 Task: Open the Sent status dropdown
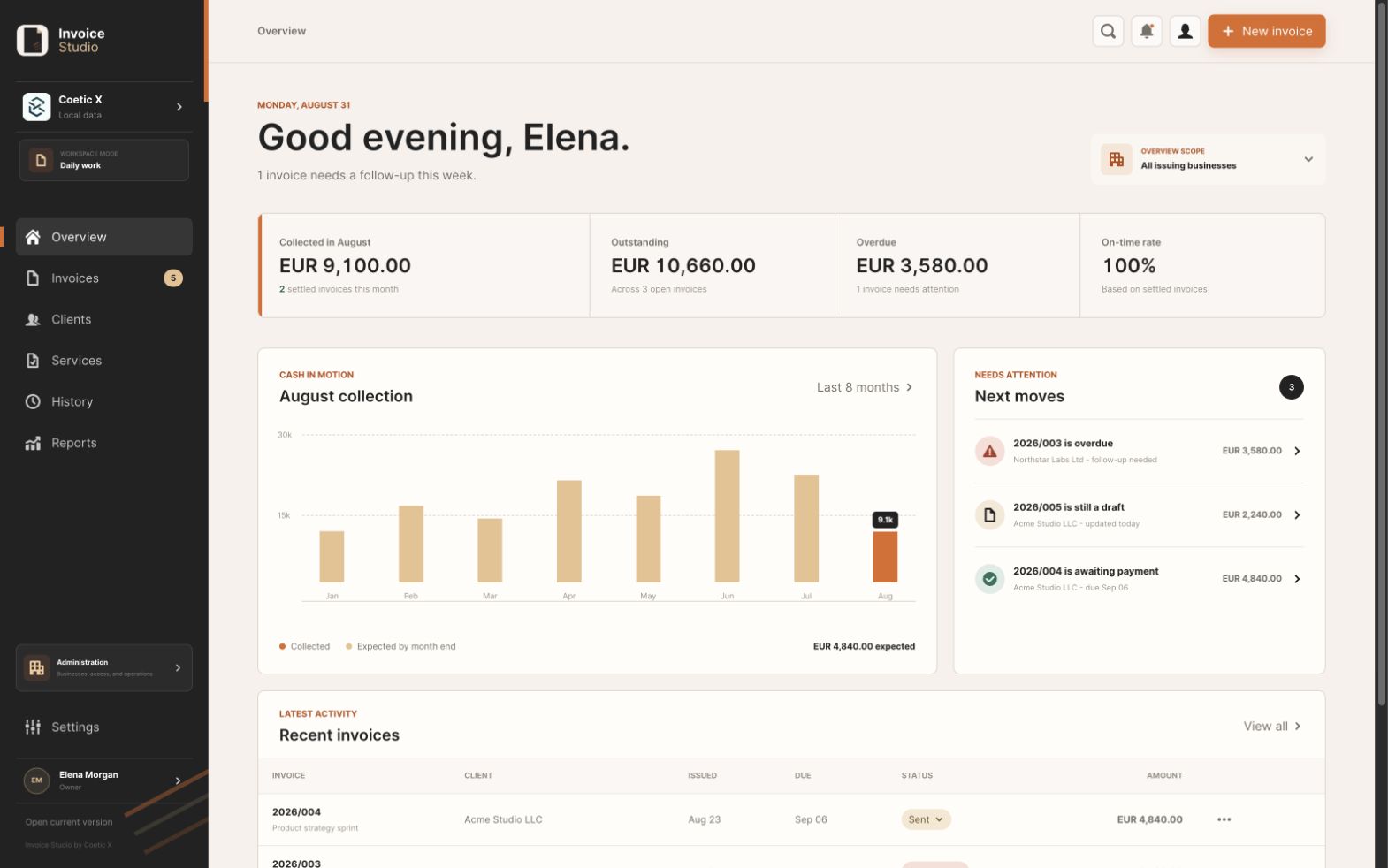pyautogui.click(x=926, y=819)
